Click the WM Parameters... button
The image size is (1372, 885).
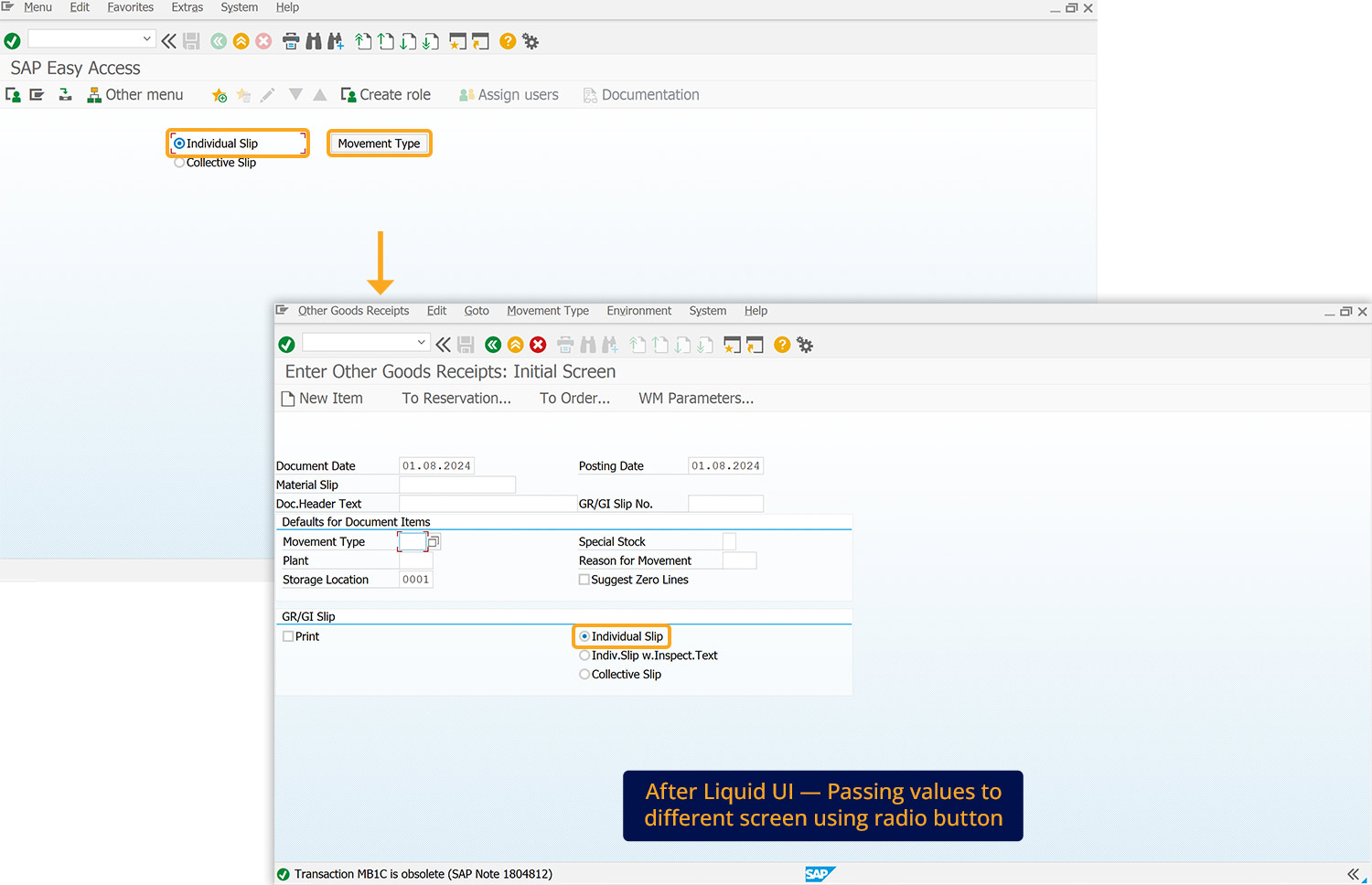(696, 399)
